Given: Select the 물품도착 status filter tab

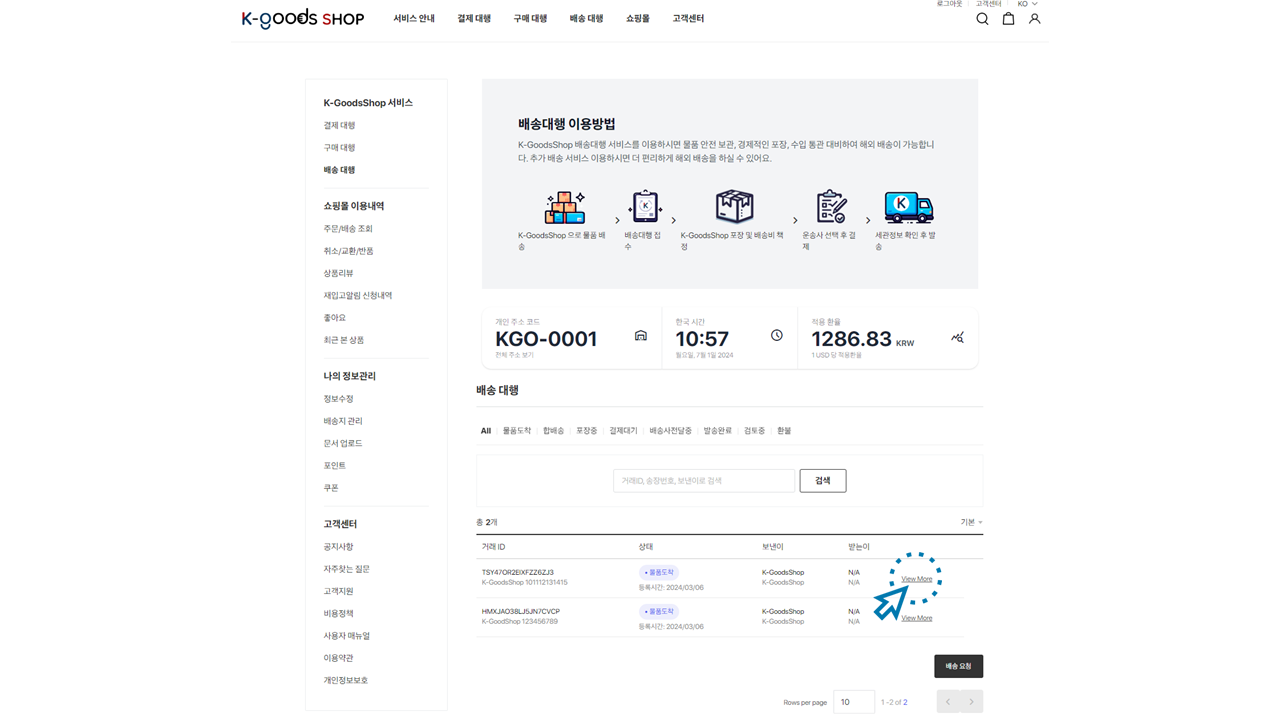Looking at the screenshot, I should click(517, 431).
